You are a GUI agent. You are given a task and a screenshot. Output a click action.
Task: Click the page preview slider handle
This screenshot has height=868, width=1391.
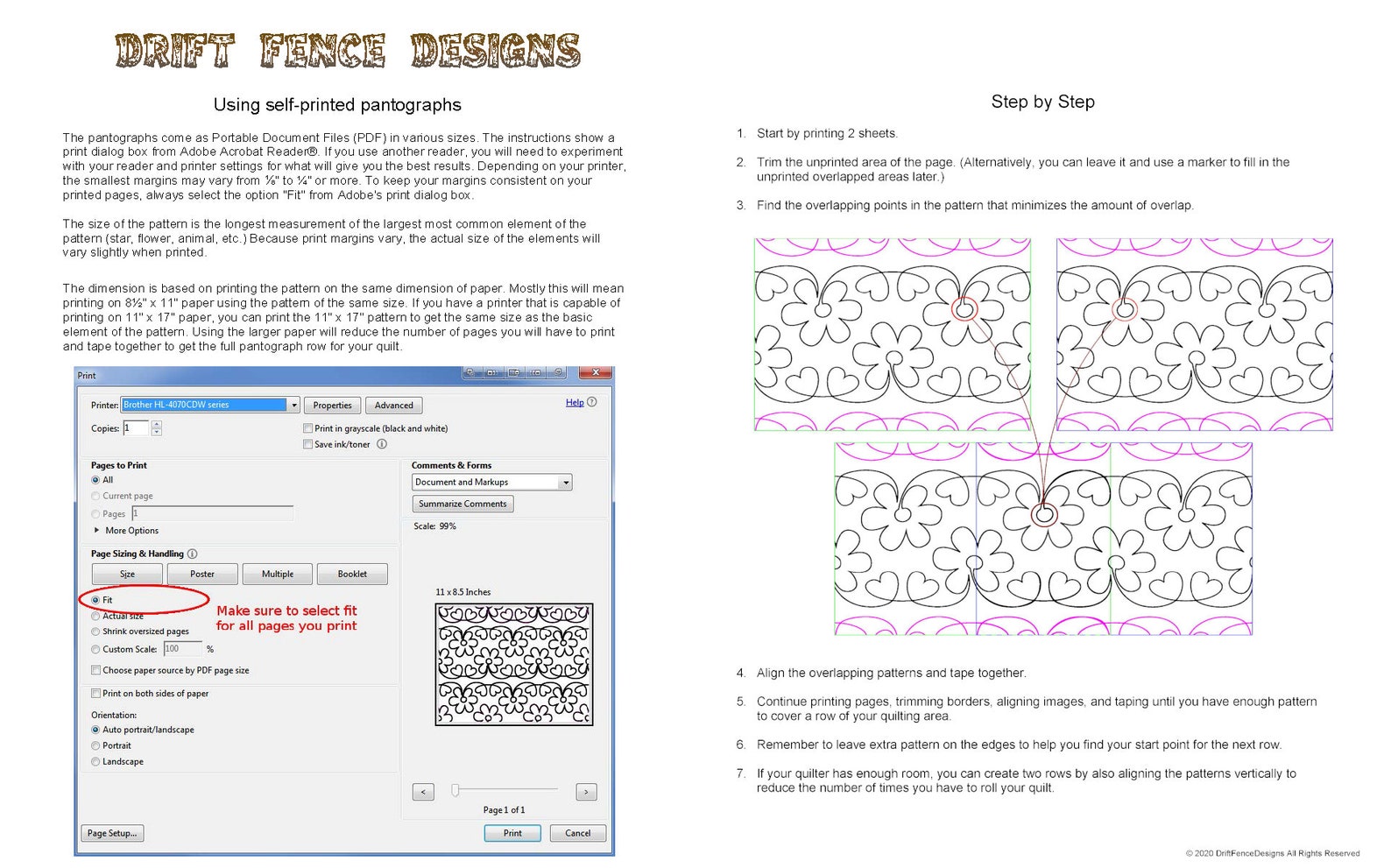click(455, 790)
